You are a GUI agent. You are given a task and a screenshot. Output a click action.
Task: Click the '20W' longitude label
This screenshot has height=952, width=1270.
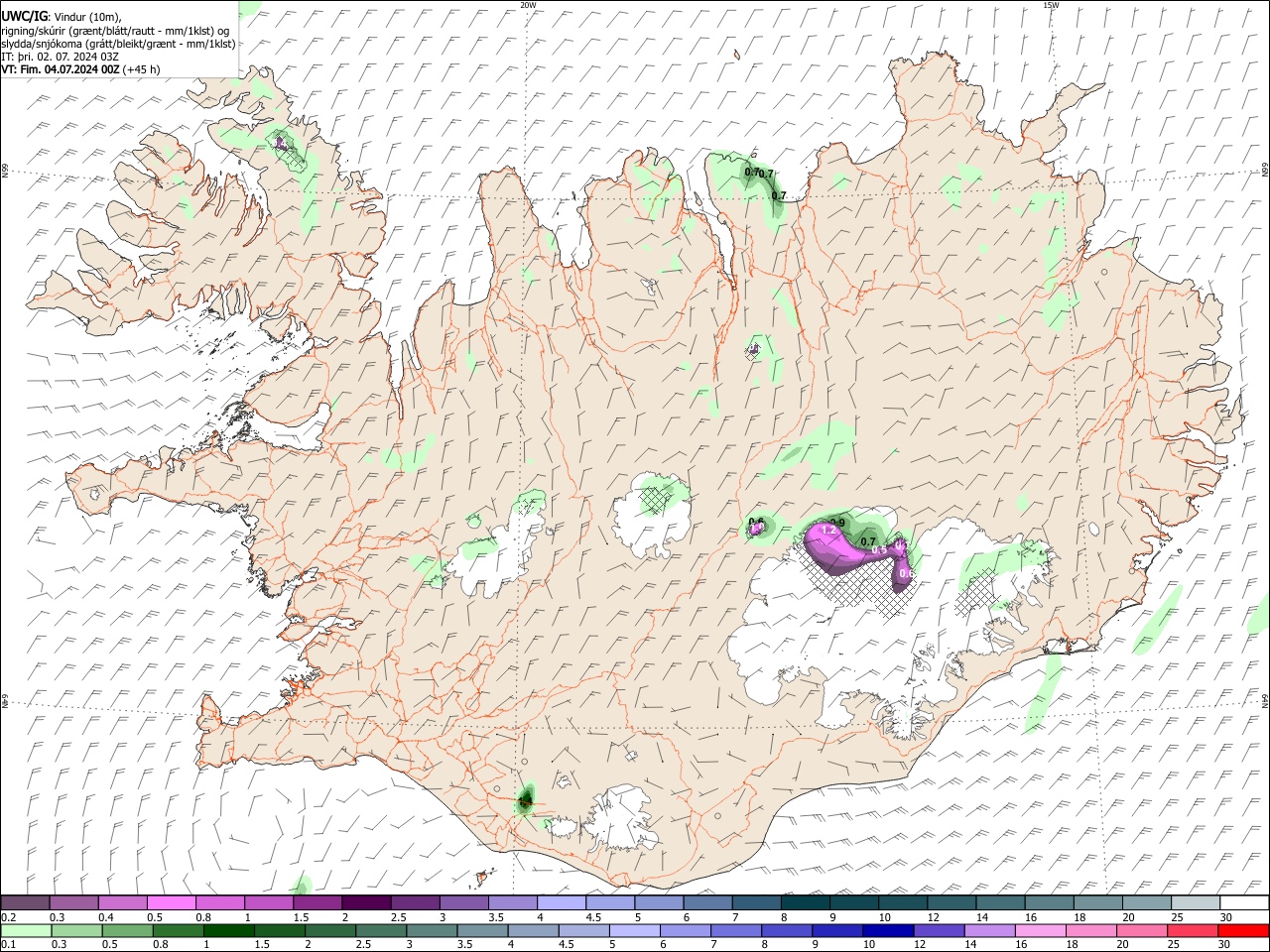point(528,5)
